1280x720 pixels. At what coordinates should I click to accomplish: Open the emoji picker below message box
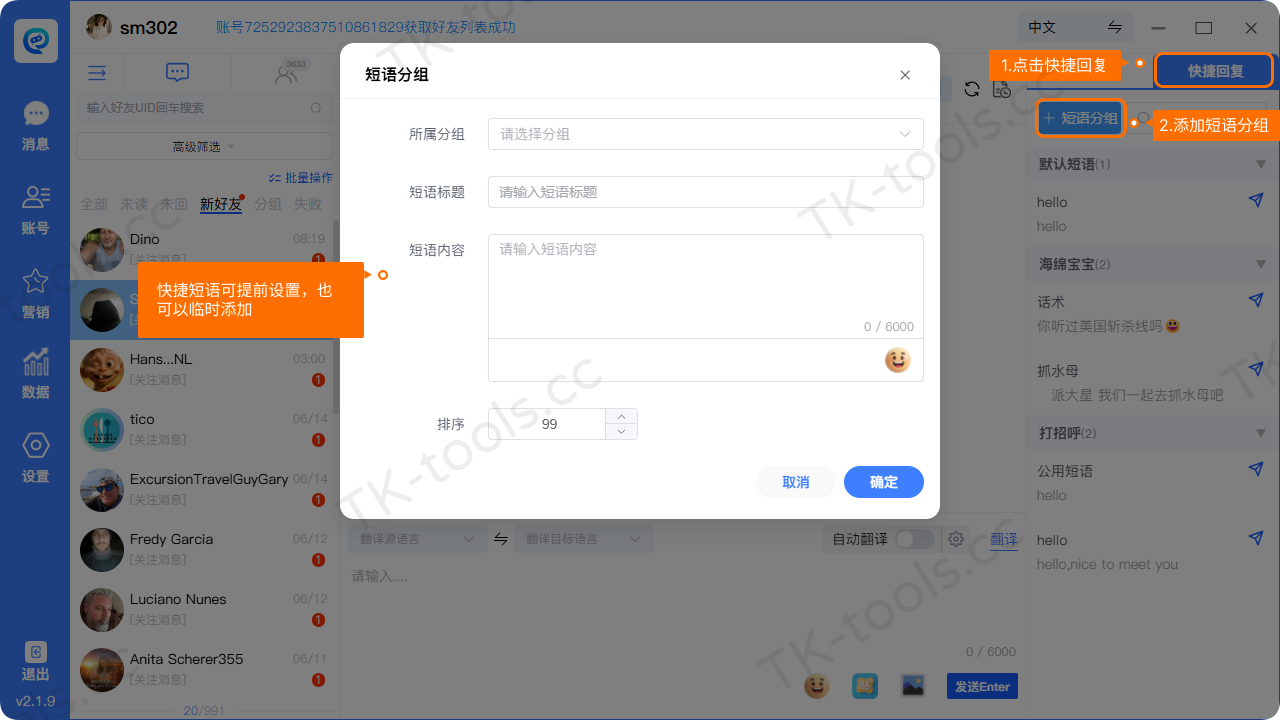pyautogui.click(x=817, y=686)
